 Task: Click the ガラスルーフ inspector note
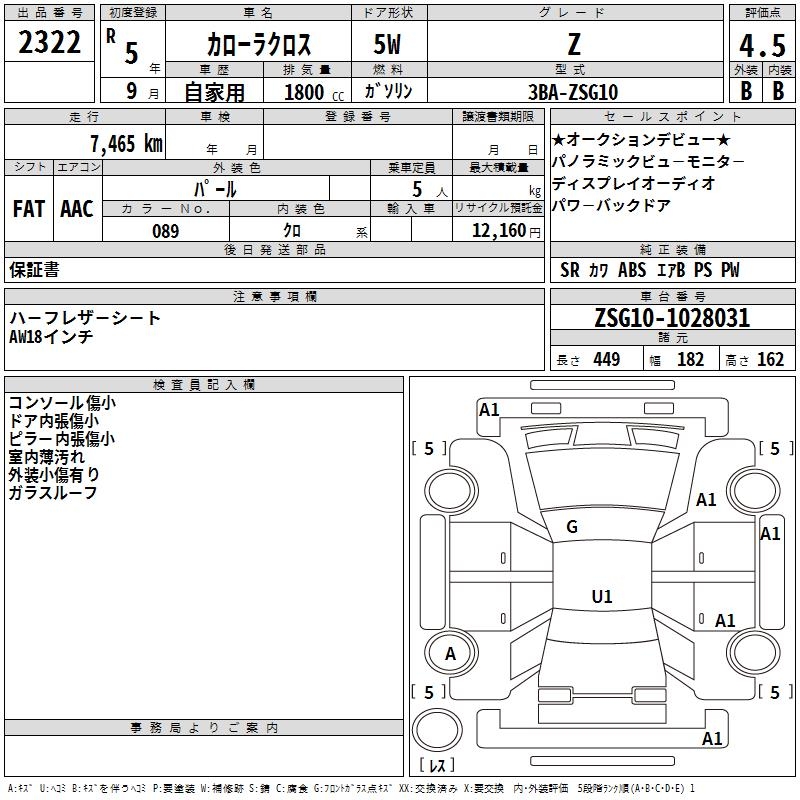52,493
